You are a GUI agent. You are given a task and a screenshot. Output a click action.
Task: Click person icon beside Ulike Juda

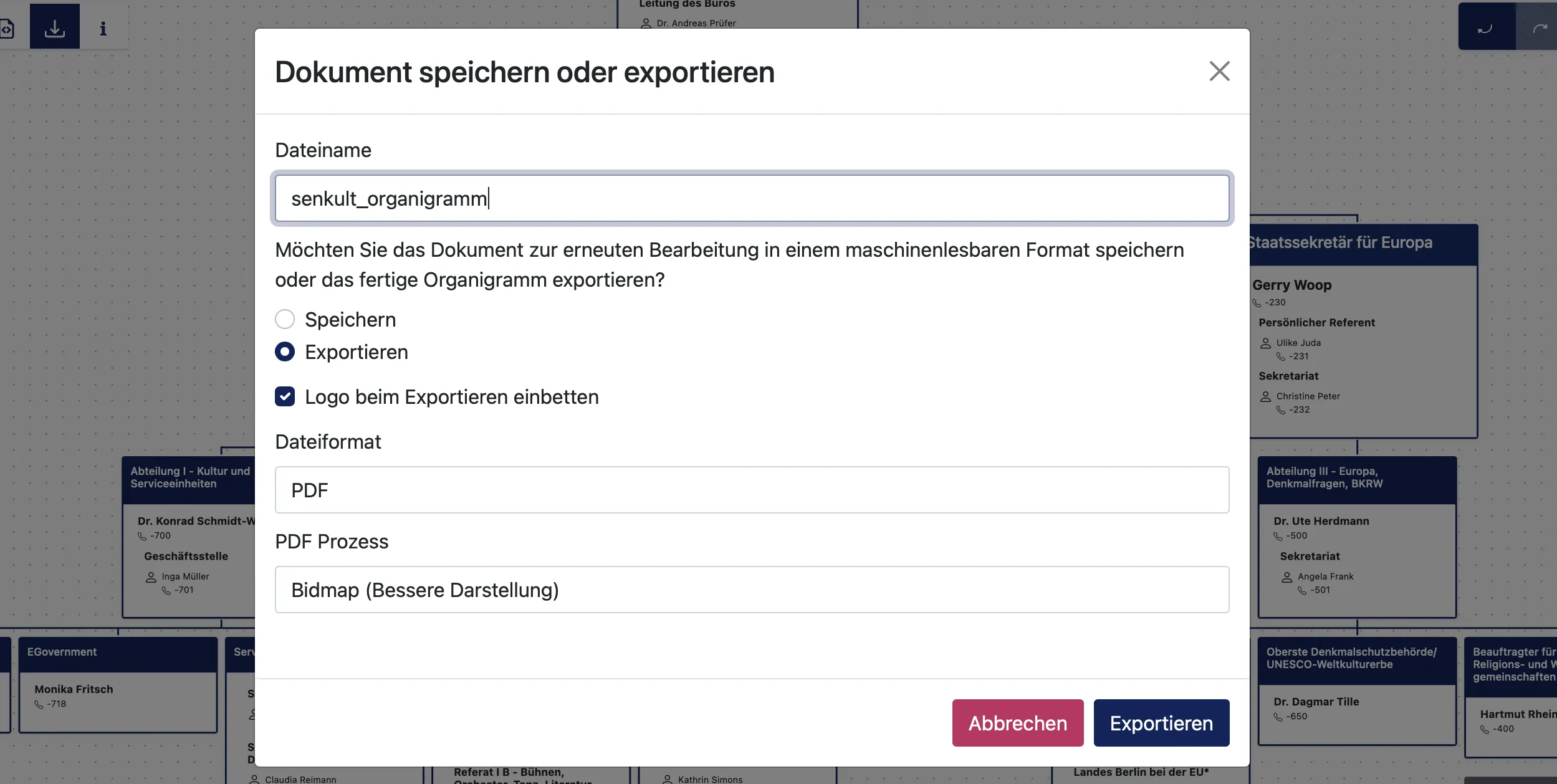(x=1265, y=343)
